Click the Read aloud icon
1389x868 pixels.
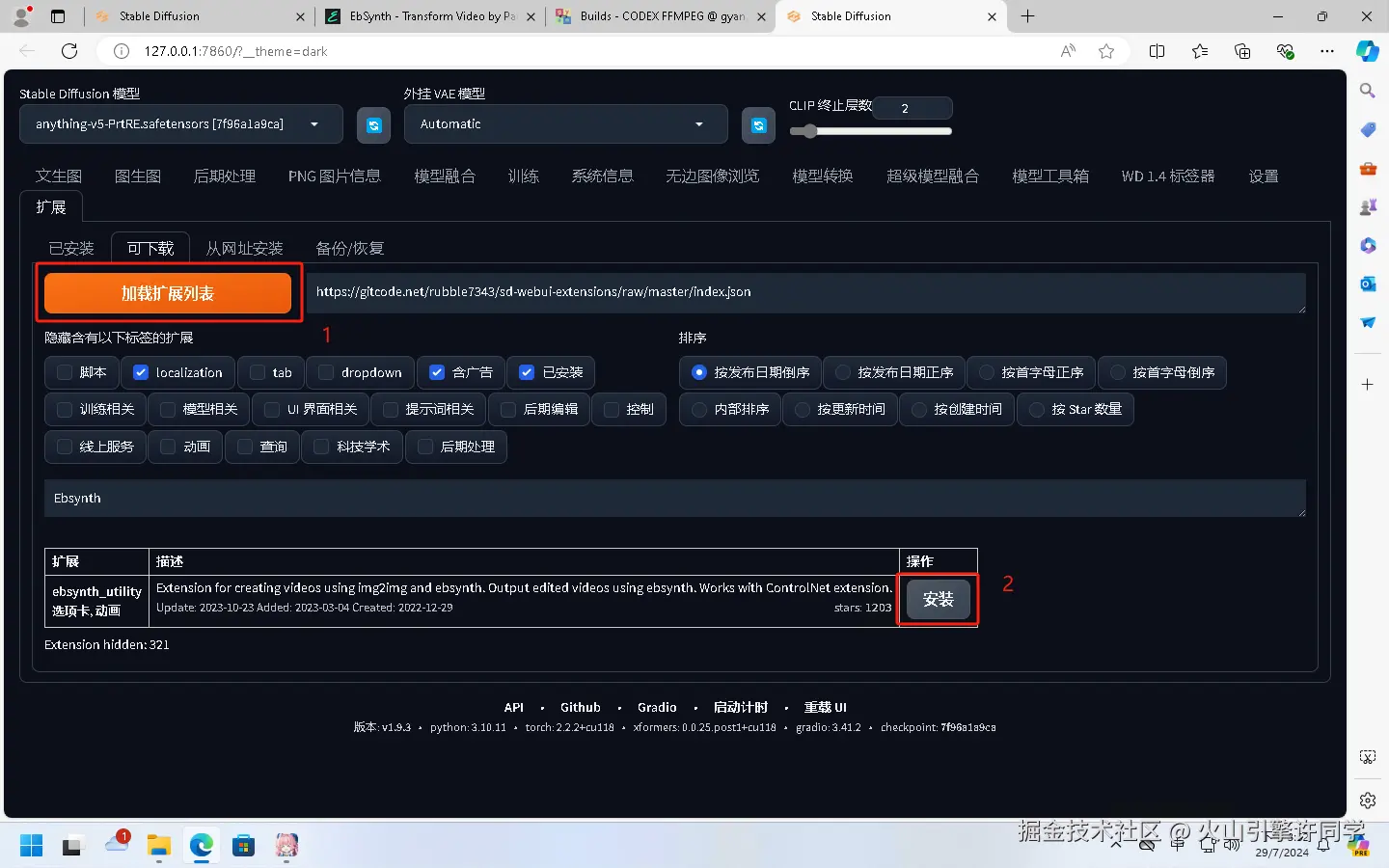pyautogui.click(x=1068, y=51)
